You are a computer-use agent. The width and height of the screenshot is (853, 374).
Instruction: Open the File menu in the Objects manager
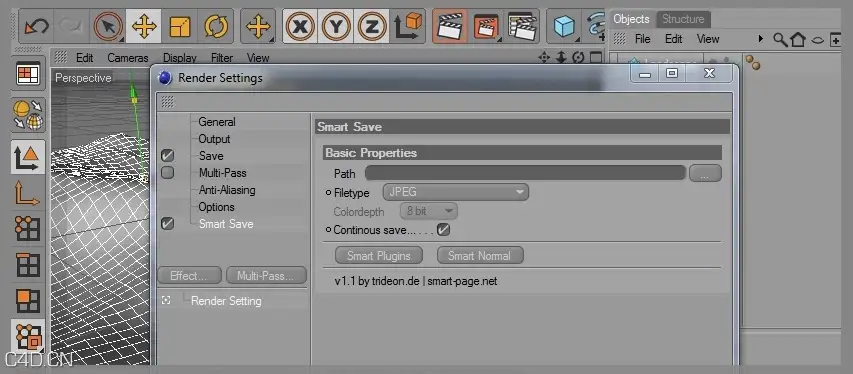pos(642,39)
